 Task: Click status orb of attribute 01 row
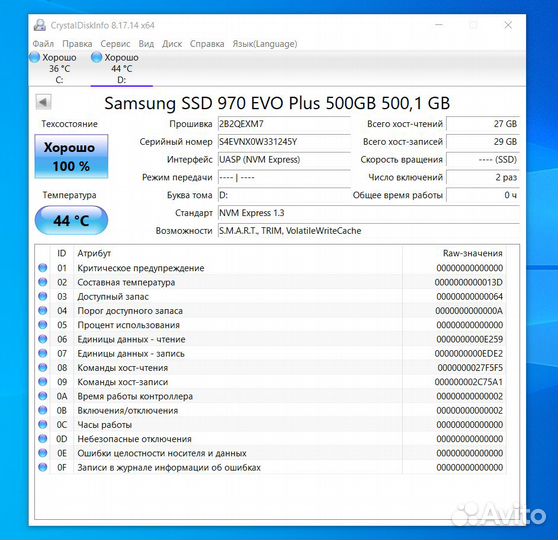(x=43, y=268)
